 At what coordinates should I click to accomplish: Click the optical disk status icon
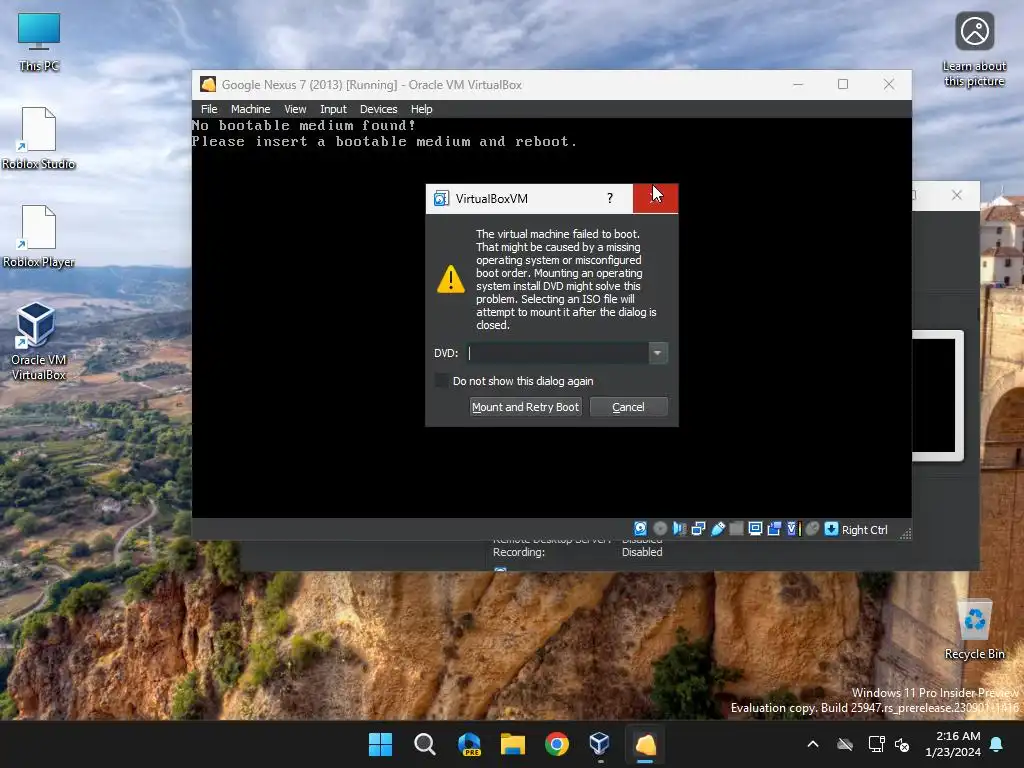(x=660, y=529)
